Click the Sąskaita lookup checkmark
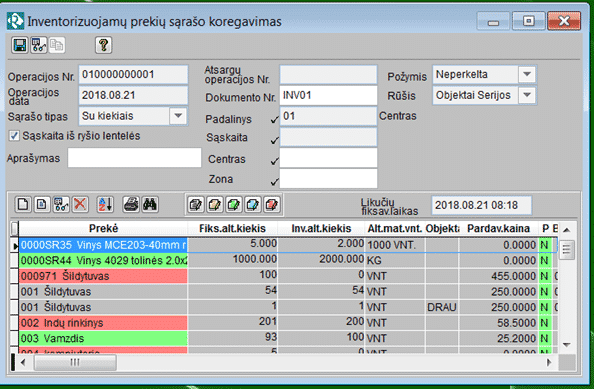Viewport: 594px width, 389px height. point(274,141)
